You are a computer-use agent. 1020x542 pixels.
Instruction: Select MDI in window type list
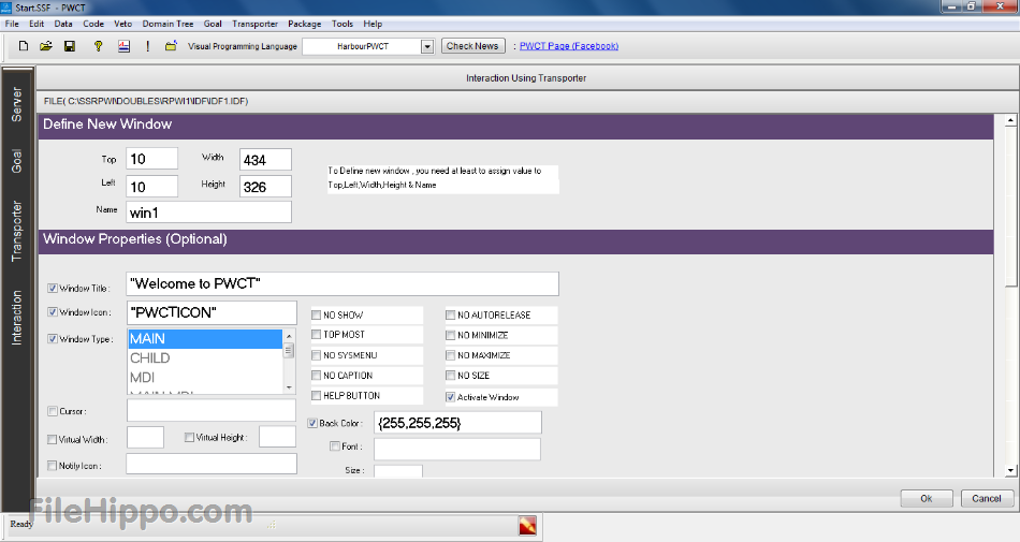[206, 377]
